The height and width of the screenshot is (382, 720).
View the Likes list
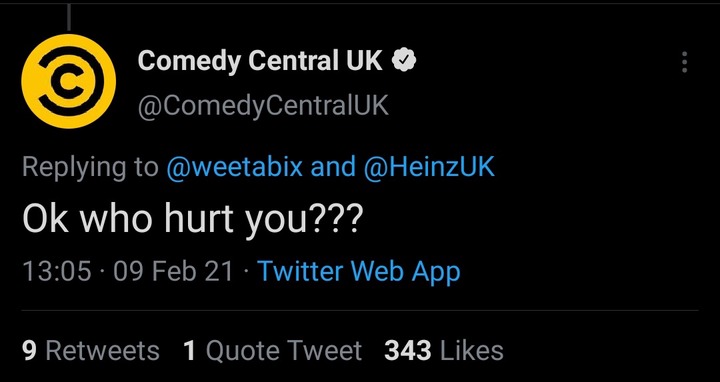tap(444, 351)
